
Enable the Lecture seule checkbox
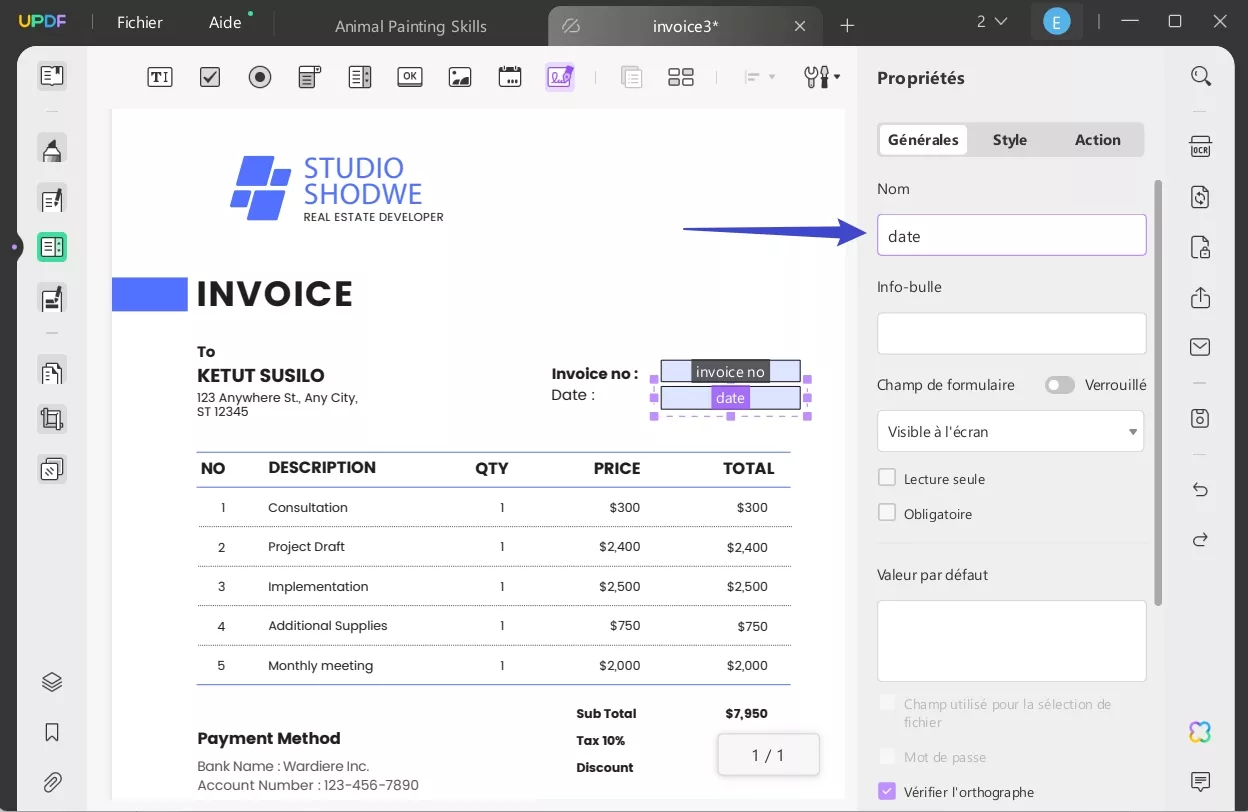click(887, 478)
